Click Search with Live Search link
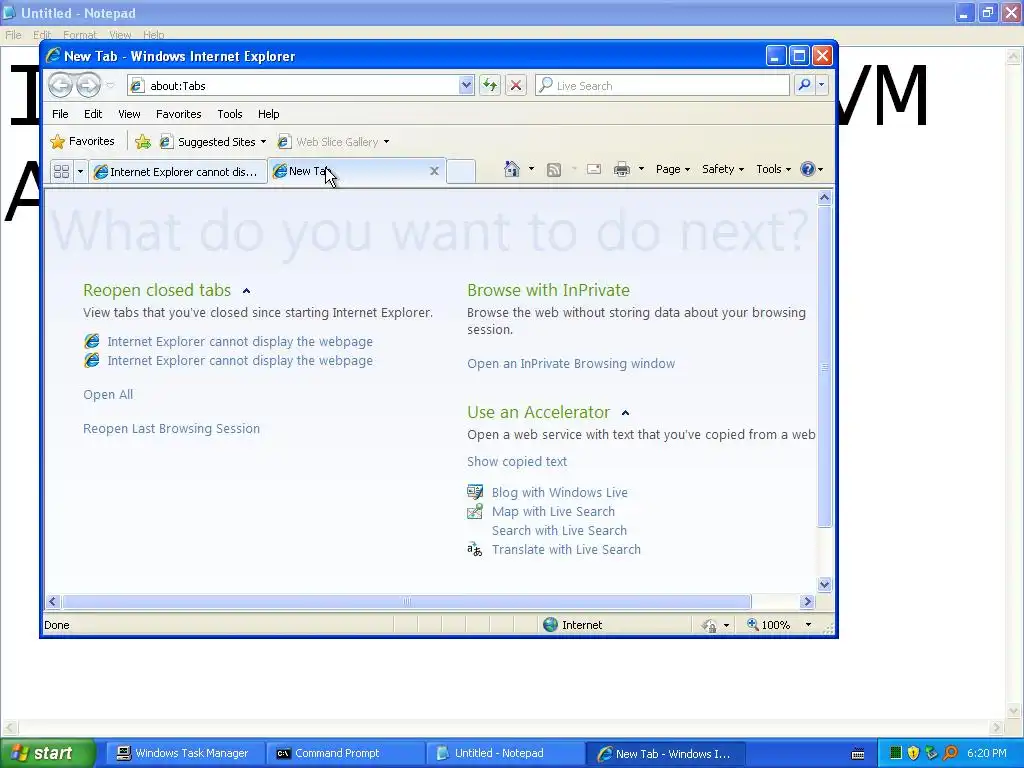The width and height of the screenshot is (1024, 768). [x=559, y=530]
